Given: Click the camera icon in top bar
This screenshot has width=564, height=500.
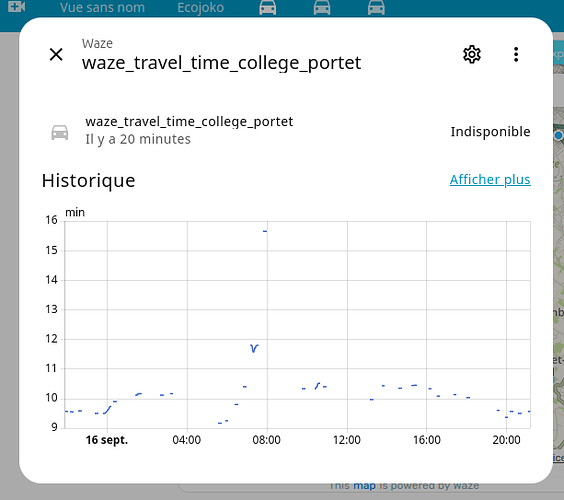Looking at the screenshot, I should click(17, 6).
